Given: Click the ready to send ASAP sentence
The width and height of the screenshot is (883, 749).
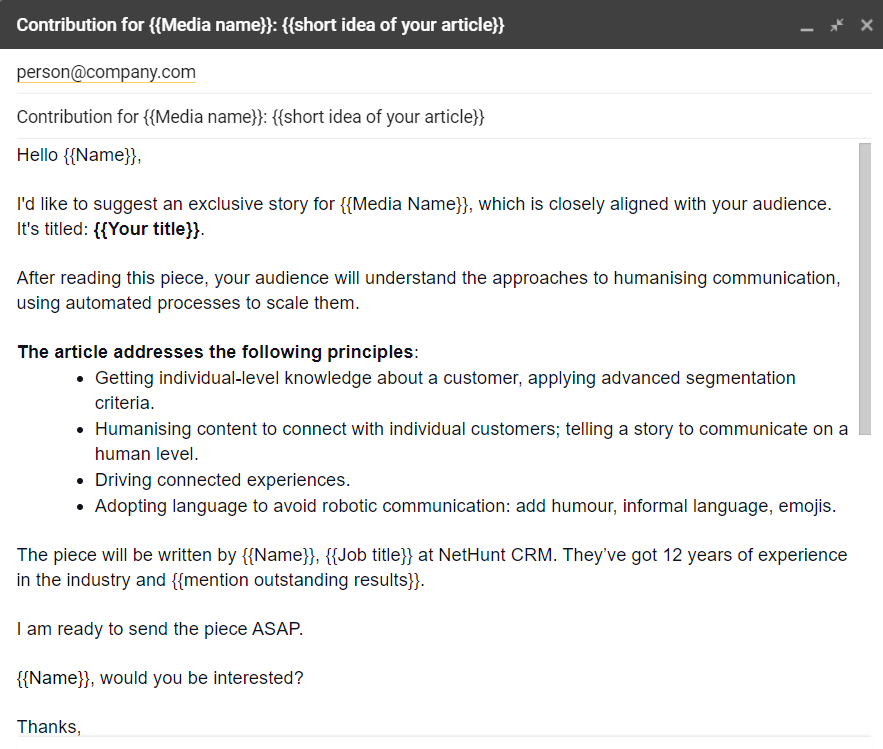Looking at the screenshot, I should pos(159,629).
